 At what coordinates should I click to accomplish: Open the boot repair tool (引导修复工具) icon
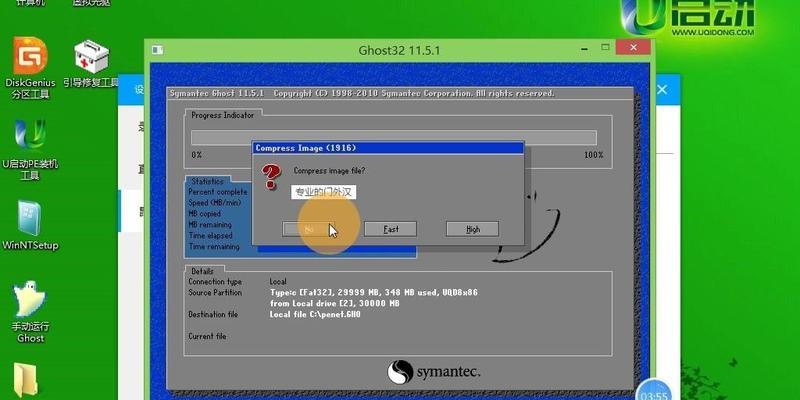91,64
